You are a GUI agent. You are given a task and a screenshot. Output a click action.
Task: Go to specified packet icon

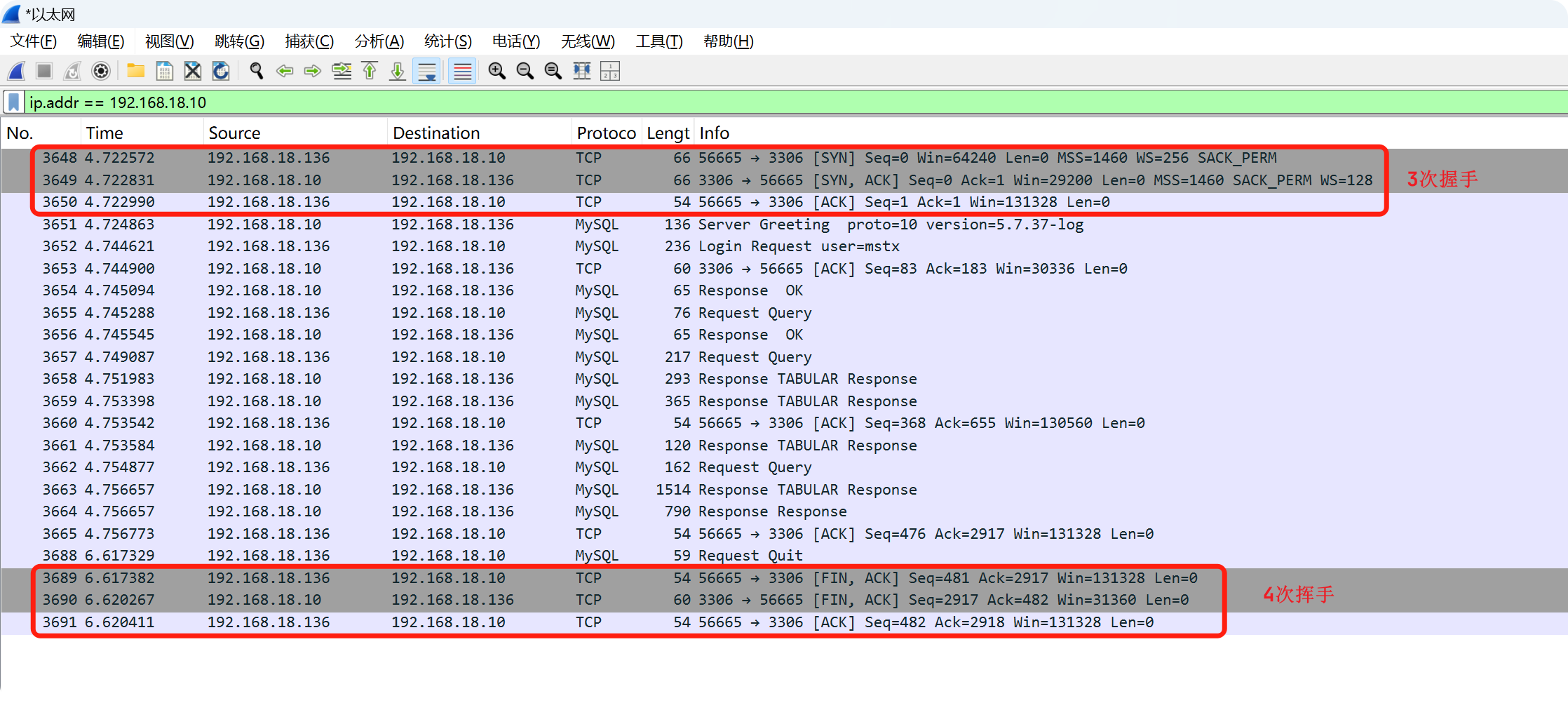tap(342, 71)
